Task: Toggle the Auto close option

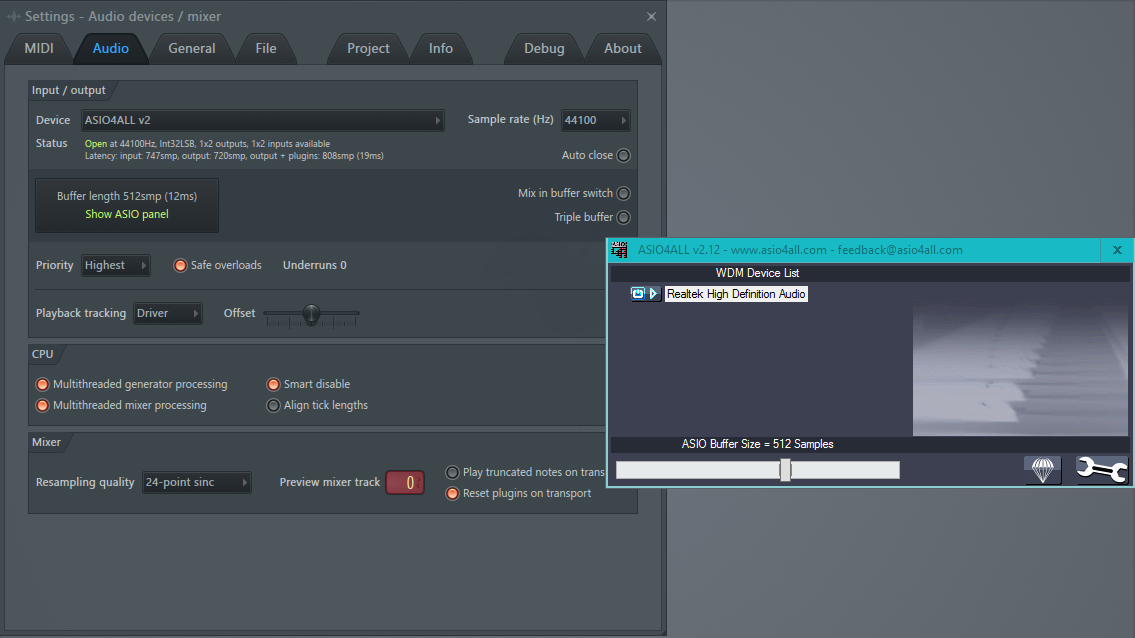Action: click(623, 155)
